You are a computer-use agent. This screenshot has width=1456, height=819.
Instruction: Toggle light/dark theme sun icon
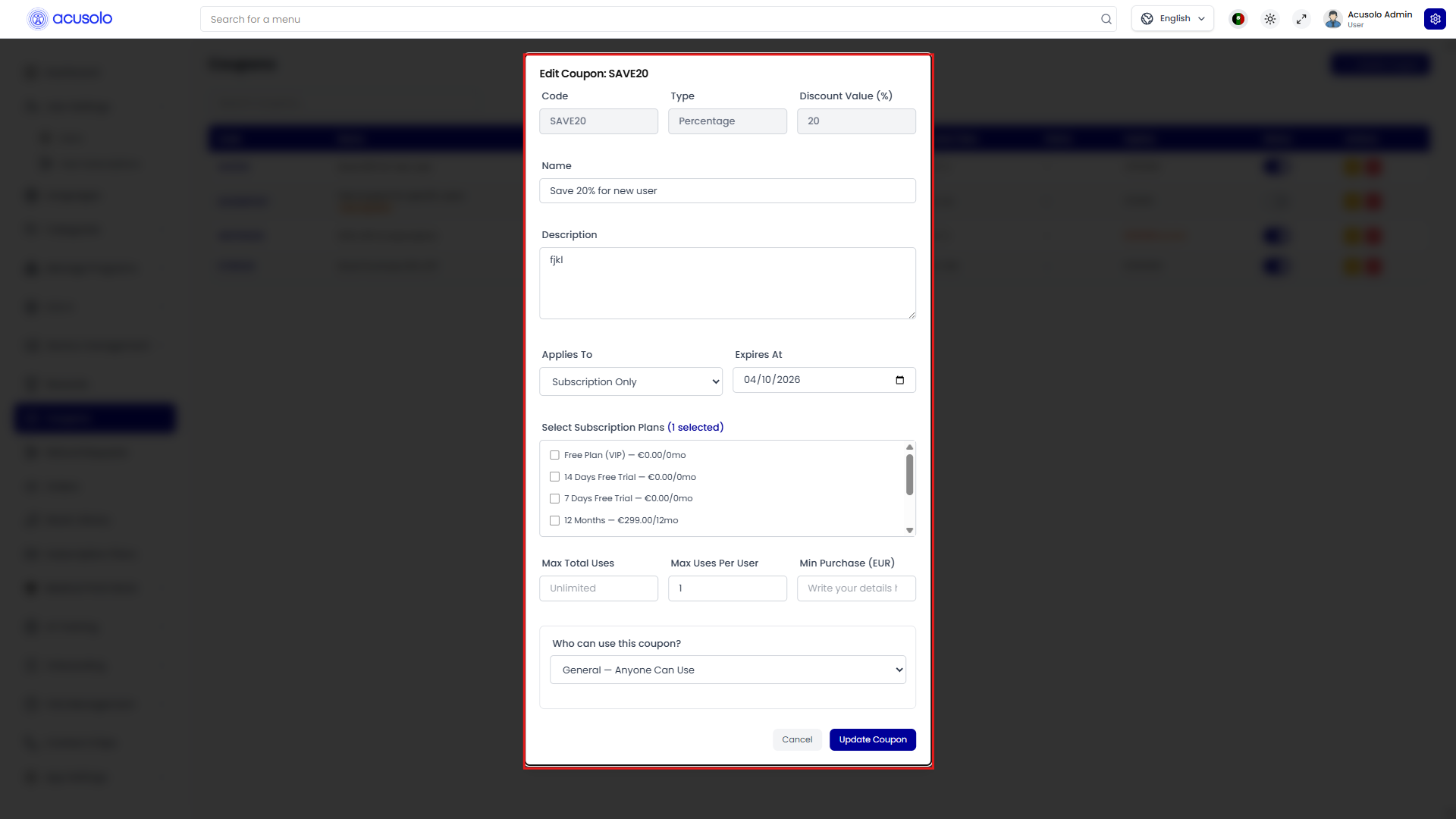click(x=1270, y=19)
